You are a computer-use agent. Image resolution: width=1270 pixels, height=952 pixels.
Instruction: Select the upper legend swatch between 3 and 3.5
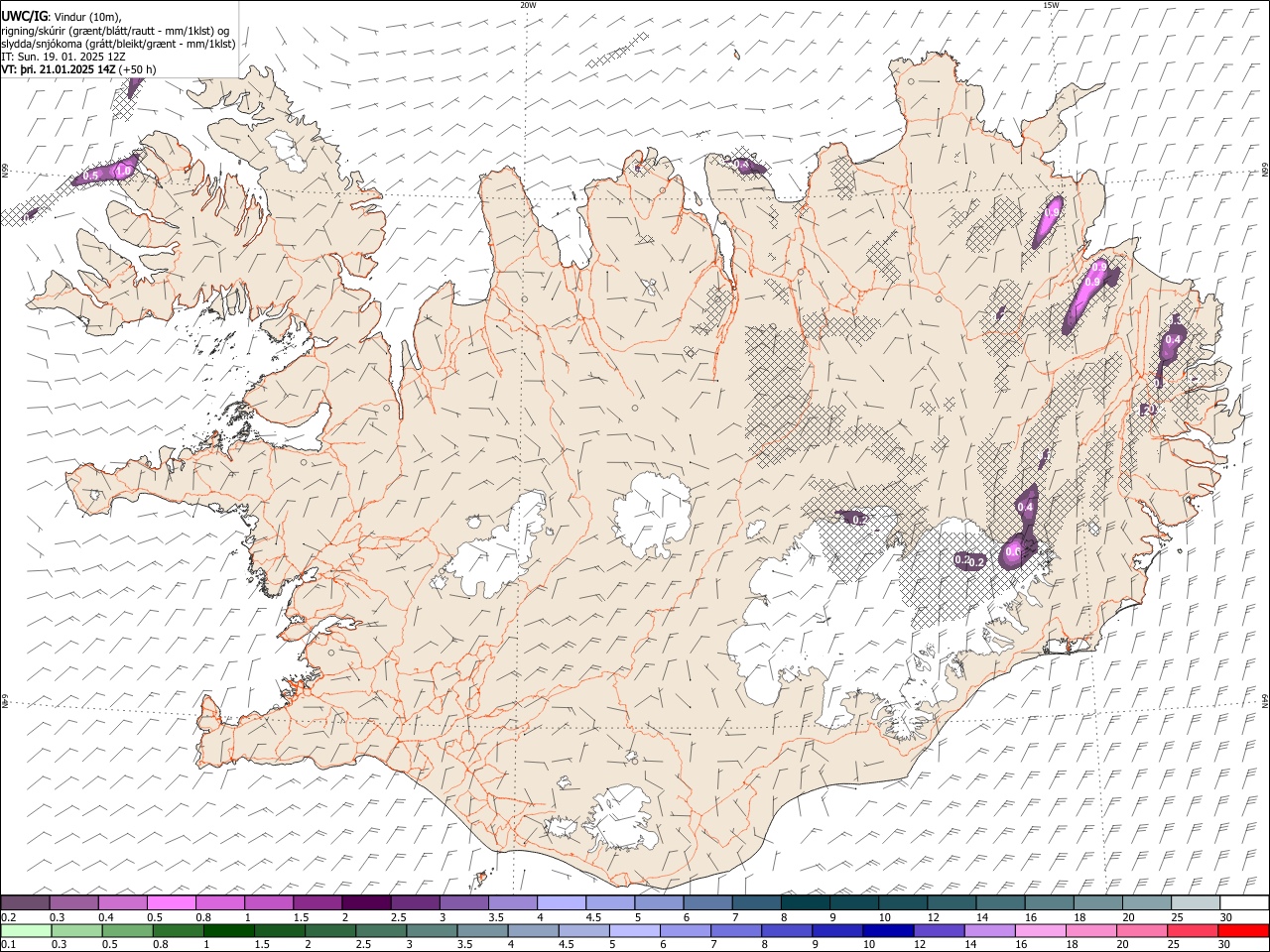coord(463,902)
